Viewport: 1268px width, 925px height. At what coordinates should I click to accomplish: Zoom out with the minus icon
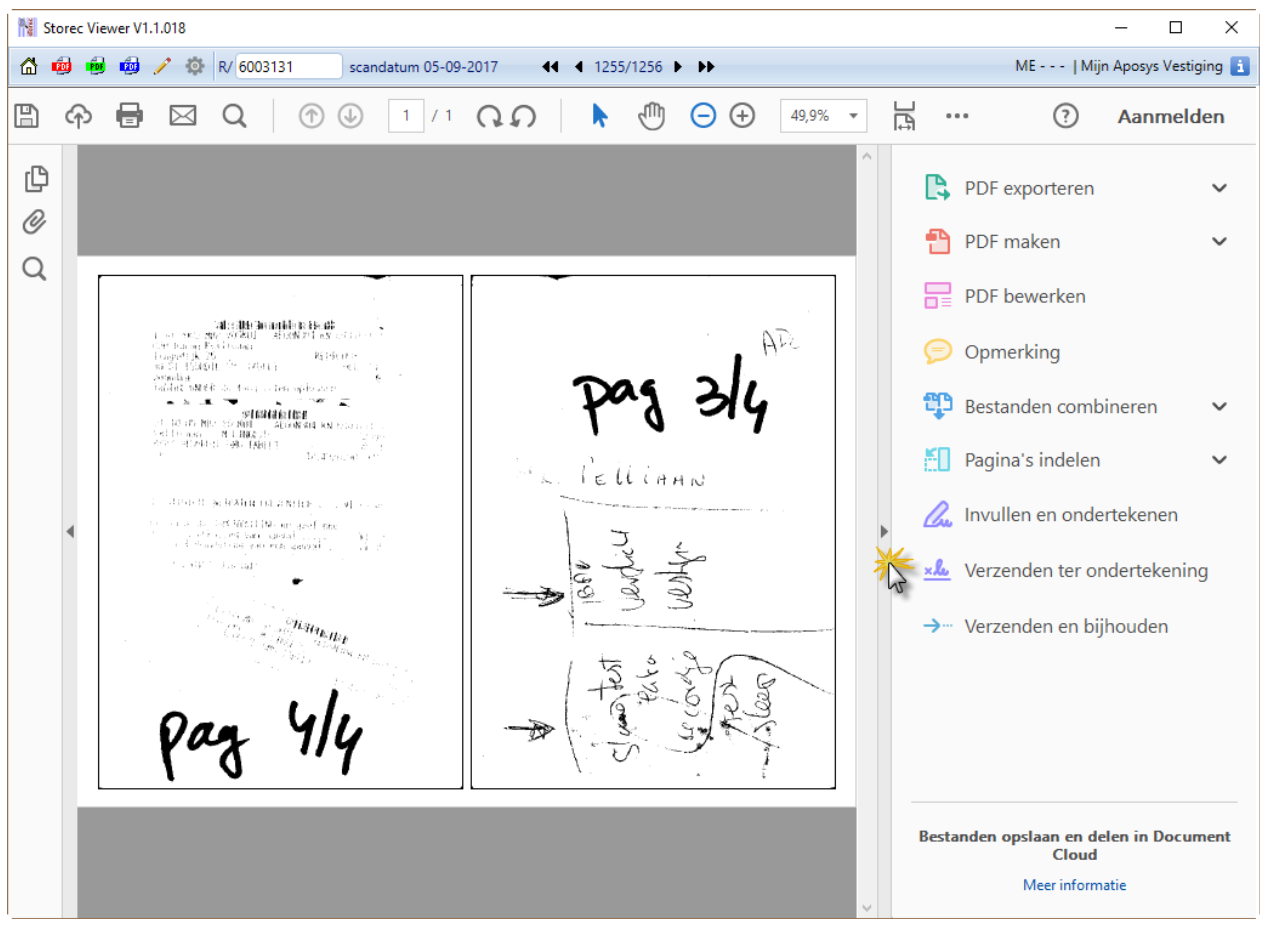tap(704, 116)
